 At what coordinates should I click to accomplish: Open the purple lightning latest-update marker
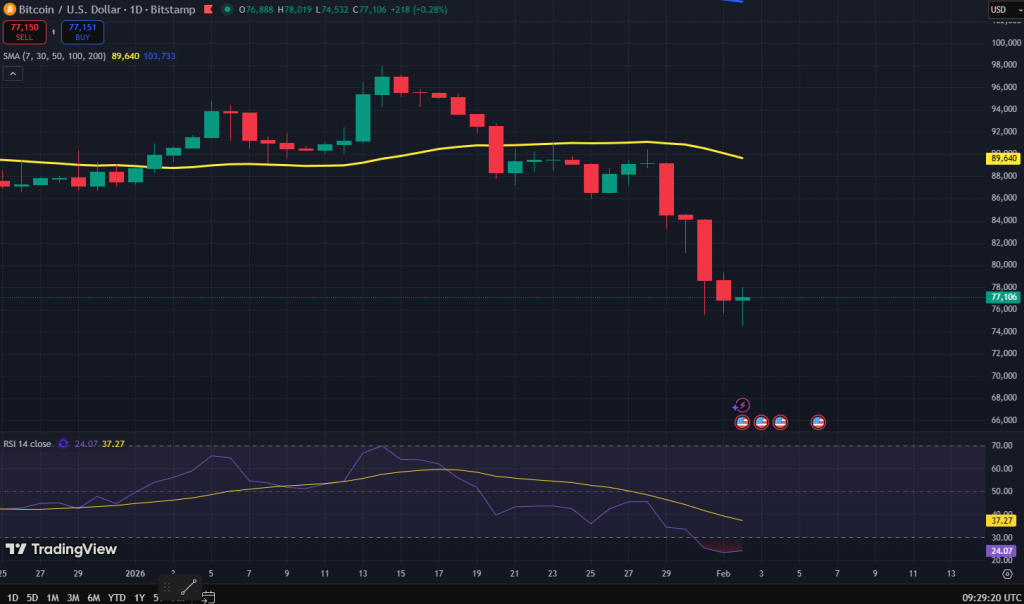[x=741, y=405]
